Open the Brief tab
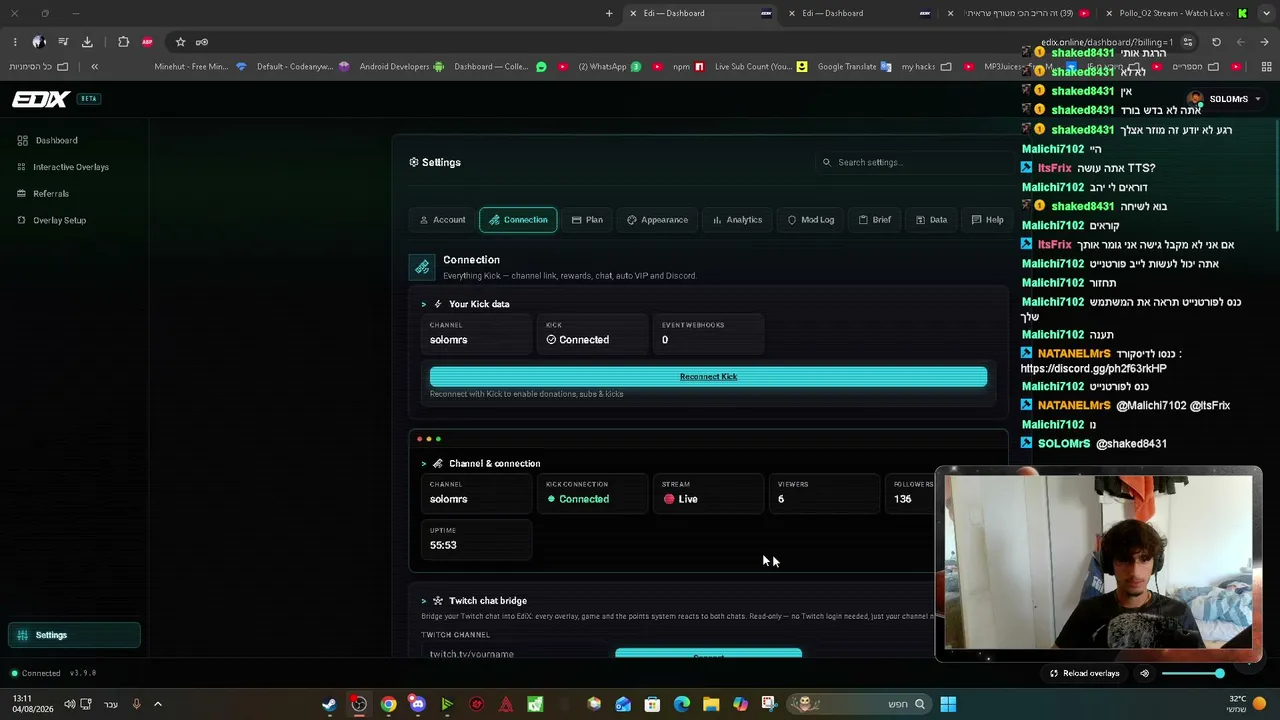This screenshot has width=1280, height=720. (x=875, y=220)
